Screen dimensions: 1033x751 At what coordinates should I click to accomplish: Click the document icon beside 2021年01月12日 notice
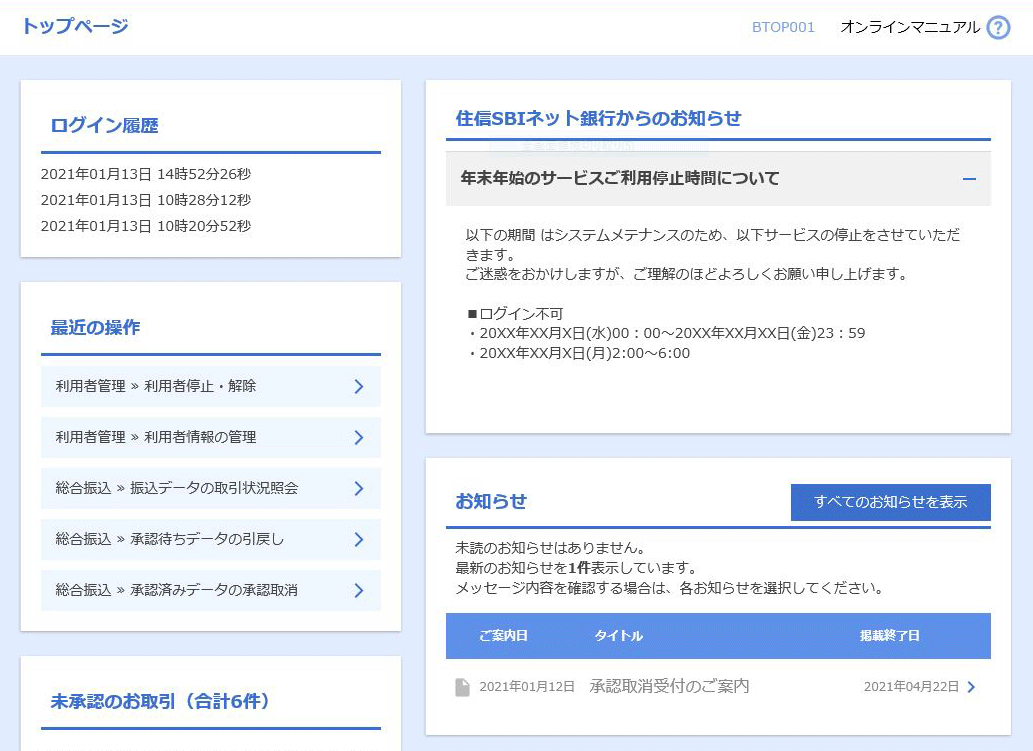point(462,687)
